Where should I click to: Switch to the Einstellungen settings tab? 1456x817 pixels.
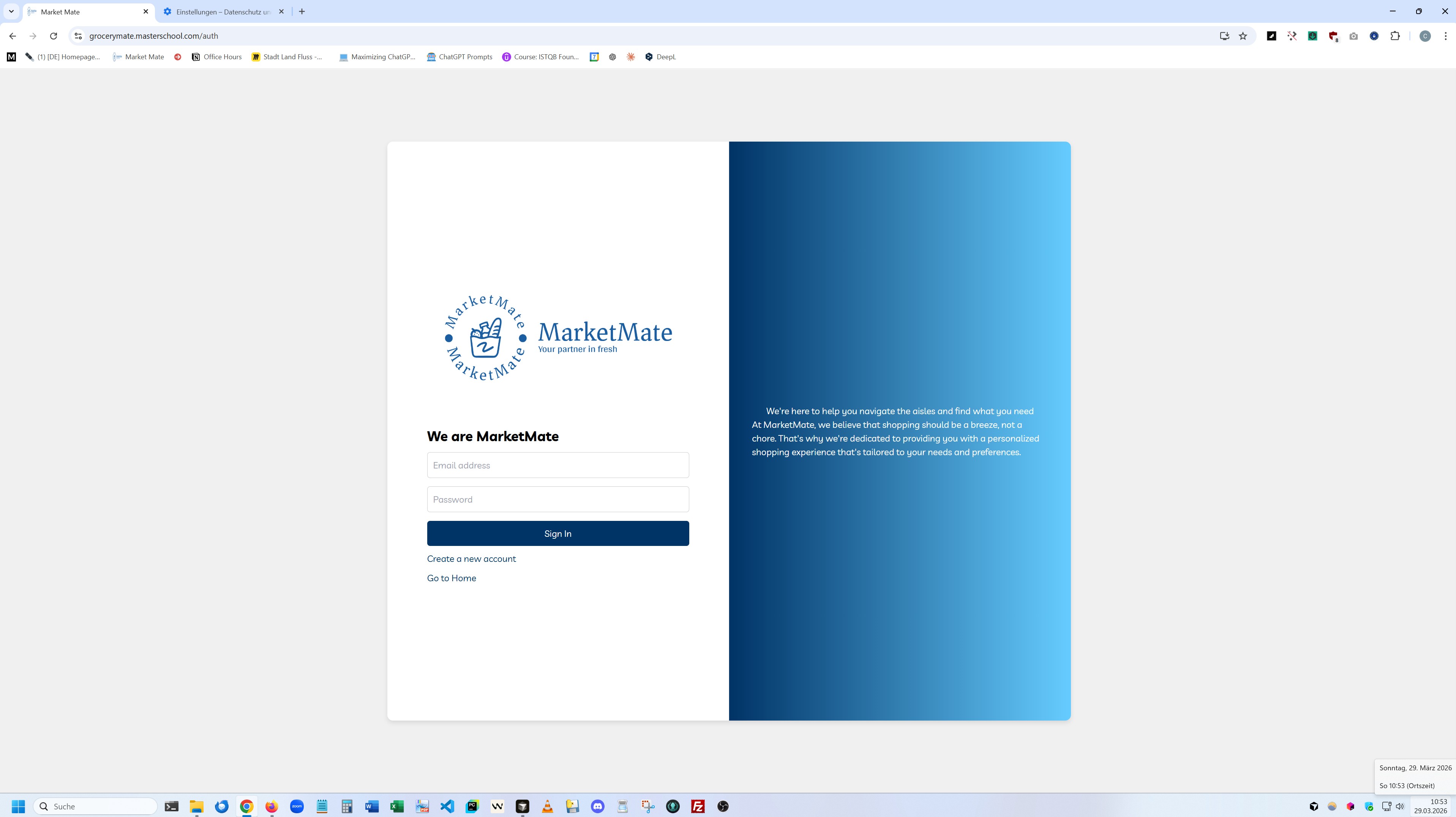tap(223, 12)
